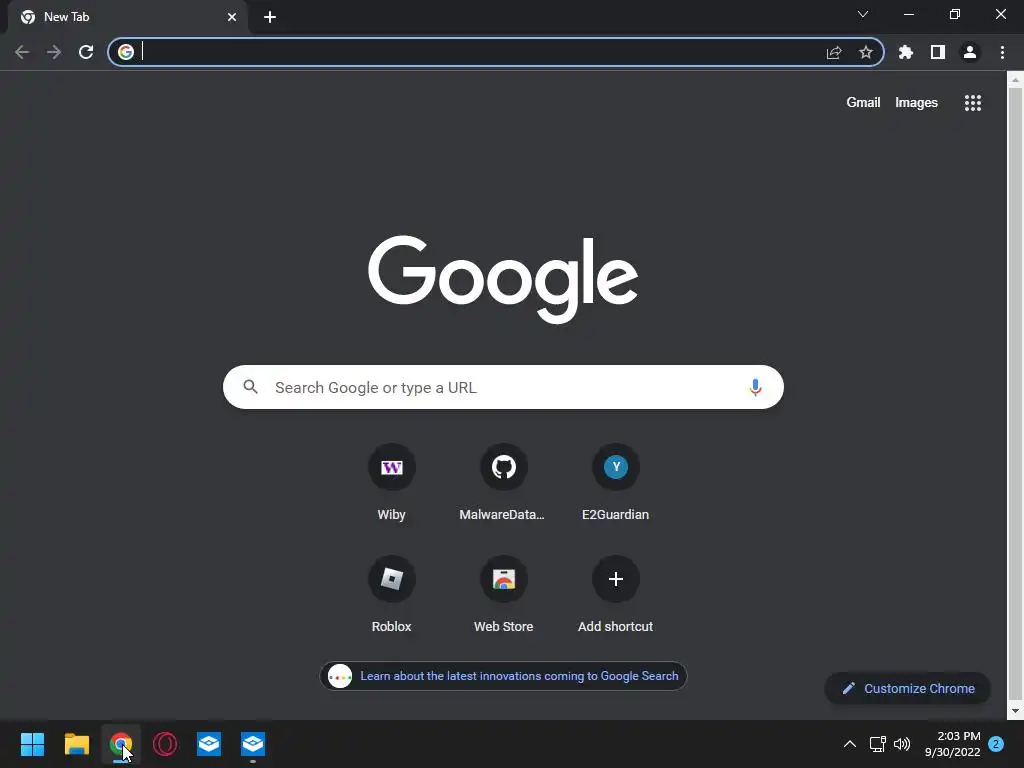This screenshot has height=768, width=1024.
Task: Show hidden system tray icons
Action: coord(850,744)
